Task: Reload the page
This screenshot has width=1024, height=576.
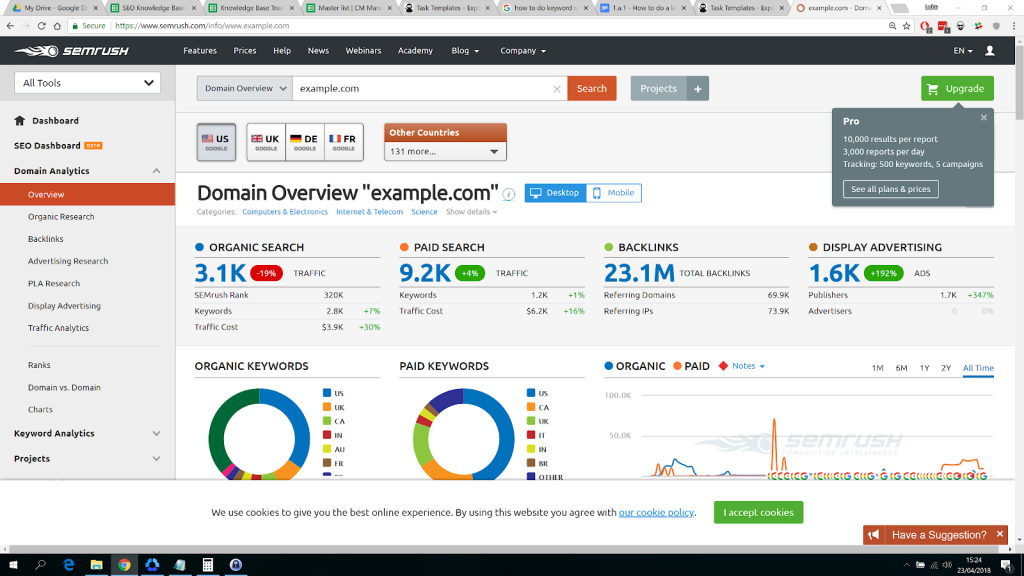Action: point(41,26)
